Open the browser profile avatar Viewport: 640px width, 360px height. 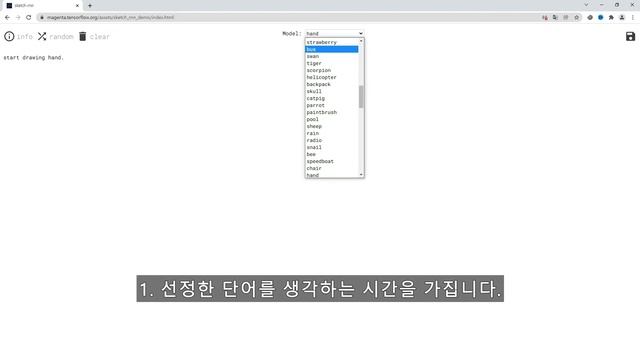(622, 18)
